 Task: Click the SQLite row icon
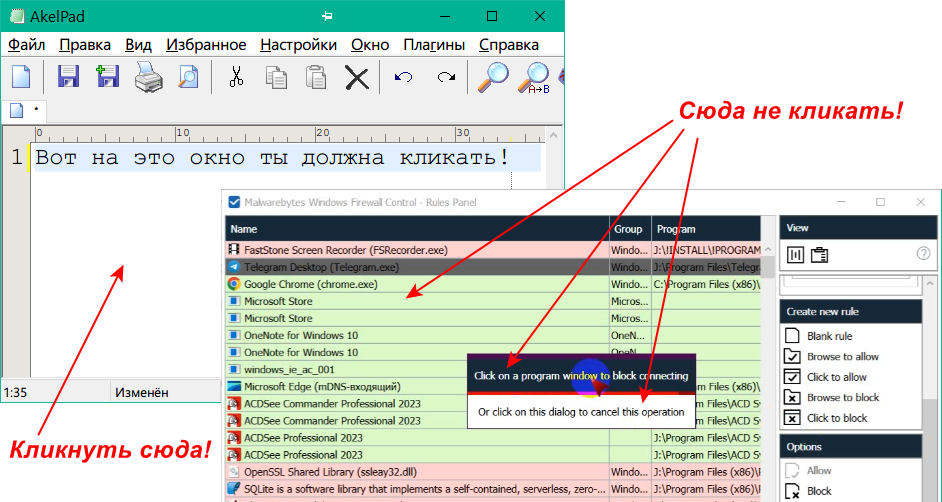(234, 488)
